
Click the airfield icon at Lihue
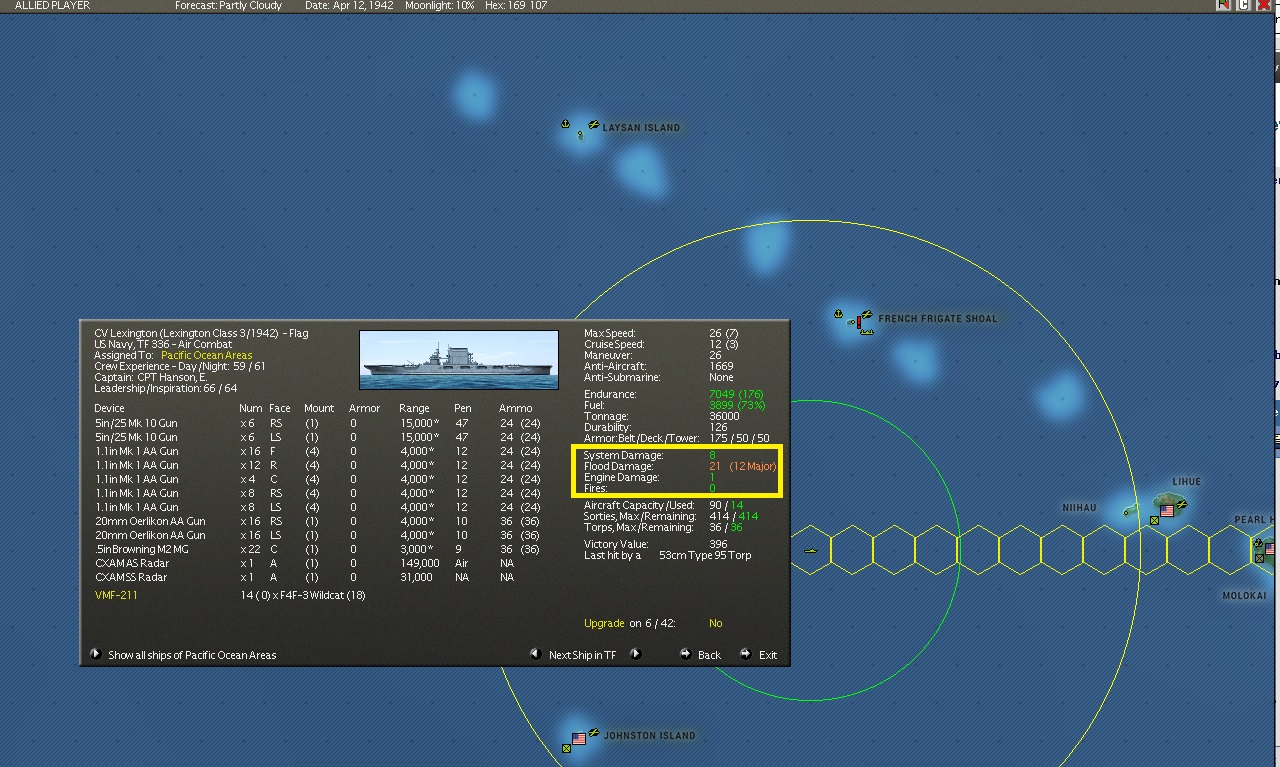tap(1181, 505)
